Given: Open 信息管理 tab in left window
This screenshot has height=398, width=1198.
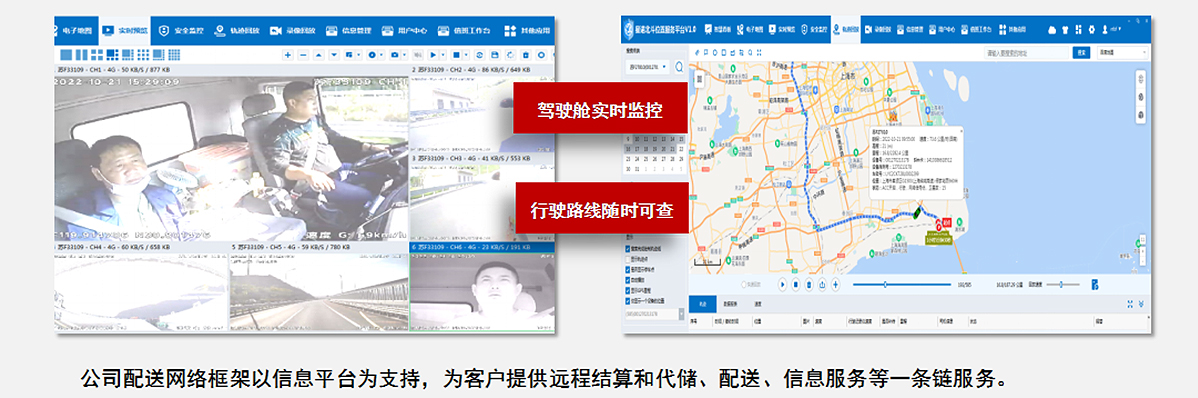Looking at the screenshot, I should tap(348, 31).
